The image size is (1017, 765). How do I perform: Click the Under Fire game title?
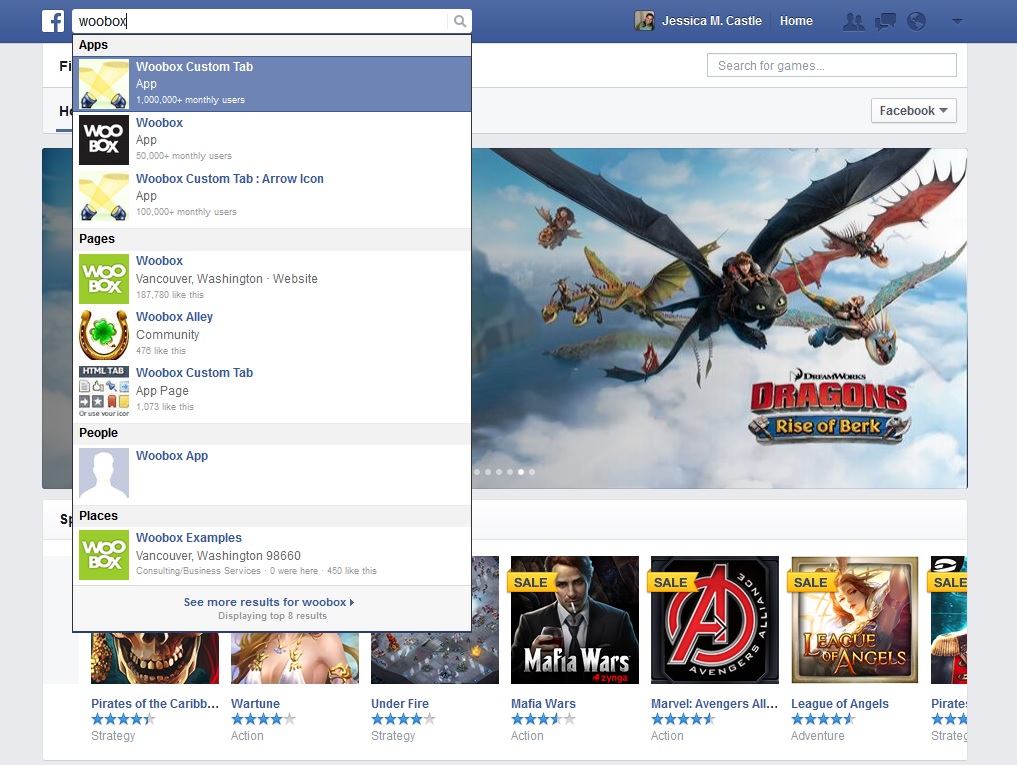click(400, 703)
